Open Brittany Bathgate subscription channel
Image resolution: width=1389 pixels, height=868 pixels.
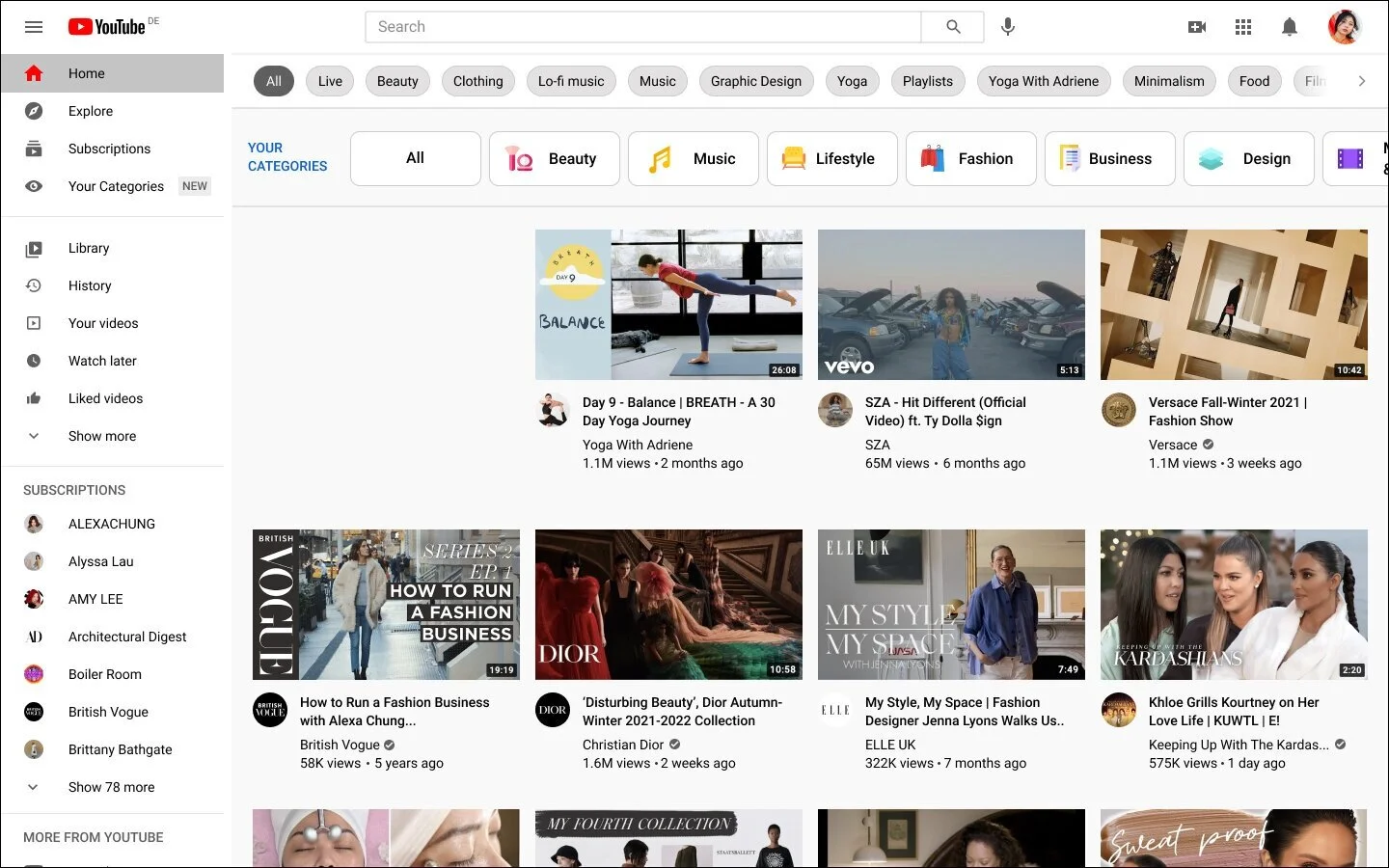pyautogui.click(x=112, y=749)
